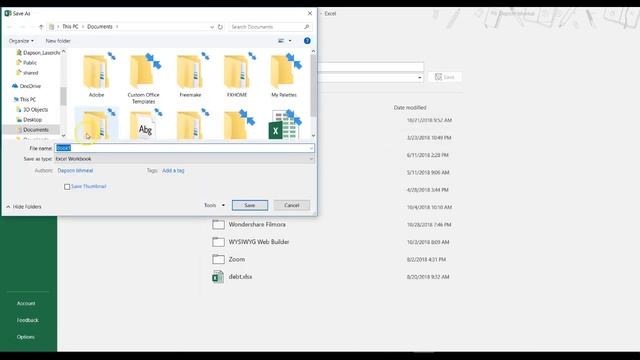Click the file name box in Excel backstage
The width and height of the screenshot is (640, 360).
pos(371,67)
